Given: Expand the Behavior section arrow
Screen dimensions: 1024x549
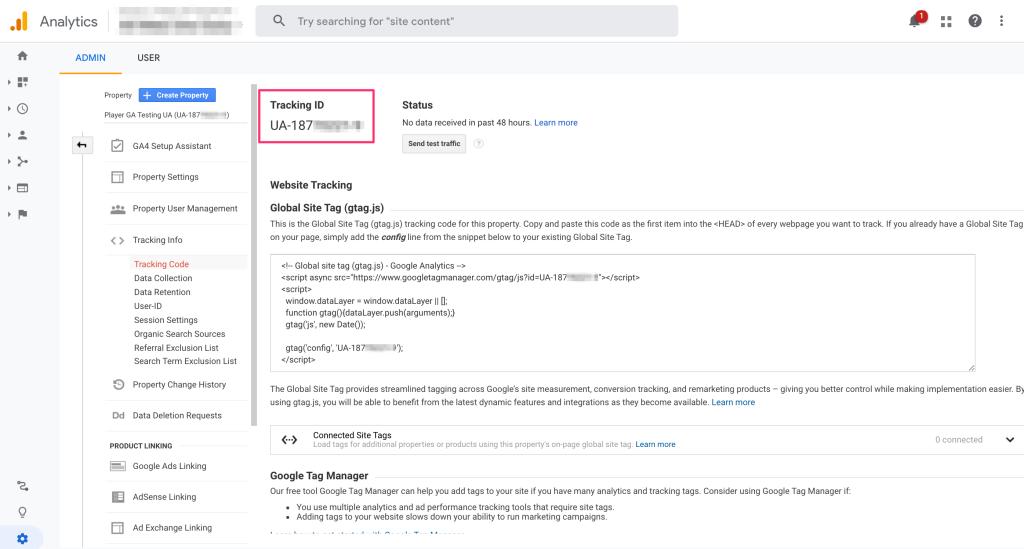Looking at the screenshot, I should [9, 188].
